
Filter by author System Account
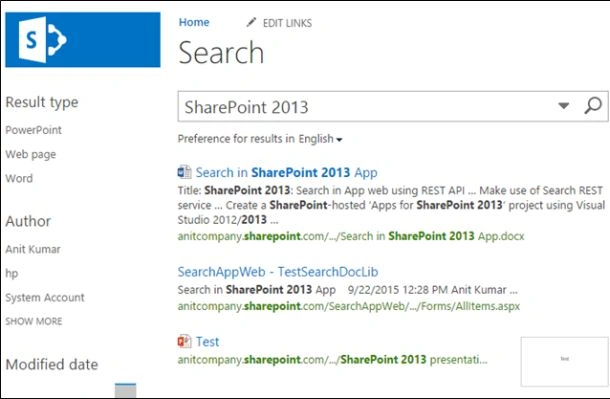pos(45,298)
